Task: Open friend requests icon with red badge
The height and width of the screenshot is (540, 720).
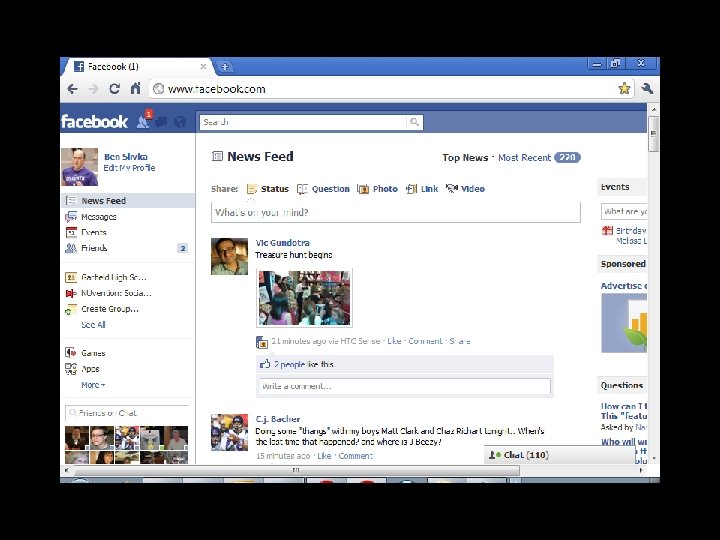Action: (144, 121)
